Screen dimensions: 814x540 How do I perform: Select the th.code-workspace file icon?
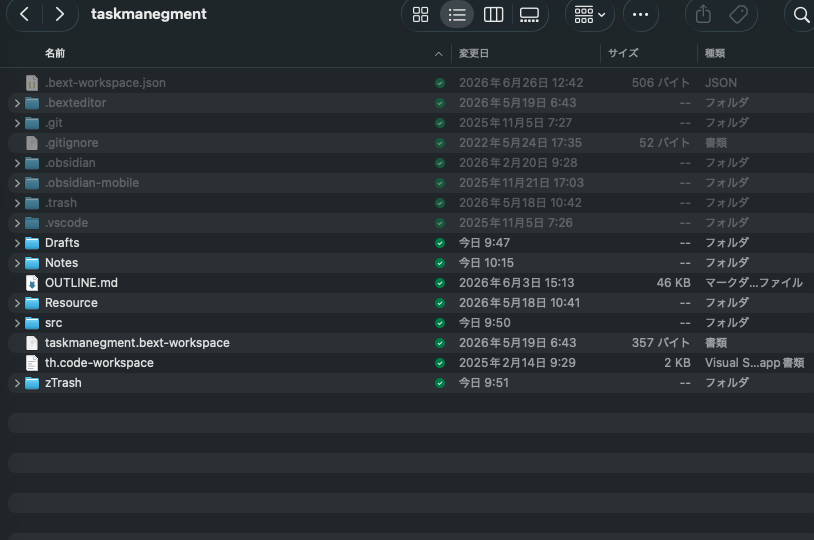pyautogui.click(x=32, y=363)
